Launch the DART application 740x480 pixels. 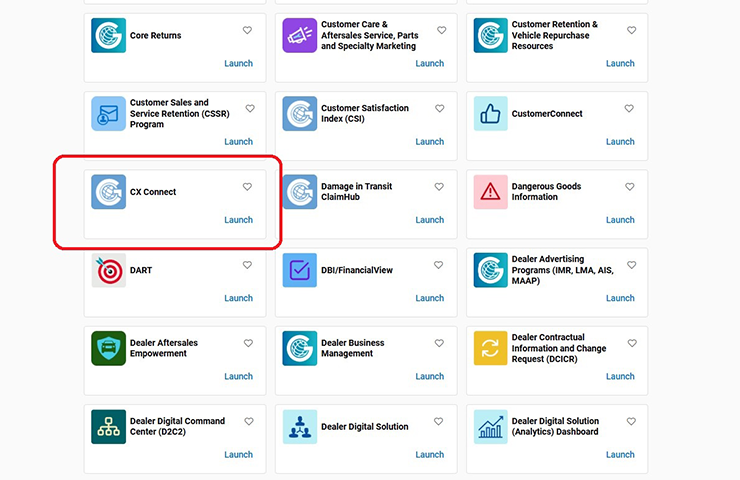[x=238, y=298]
